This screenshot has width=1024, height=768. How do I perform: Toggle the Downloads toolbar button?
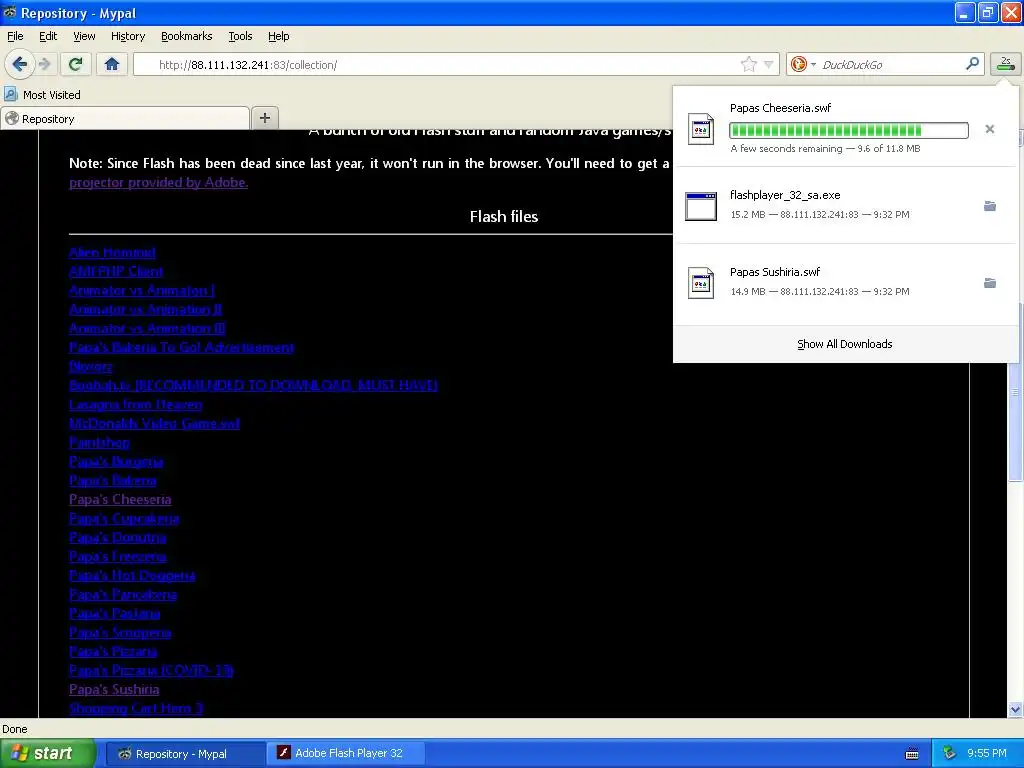(x=1006, y=64)
